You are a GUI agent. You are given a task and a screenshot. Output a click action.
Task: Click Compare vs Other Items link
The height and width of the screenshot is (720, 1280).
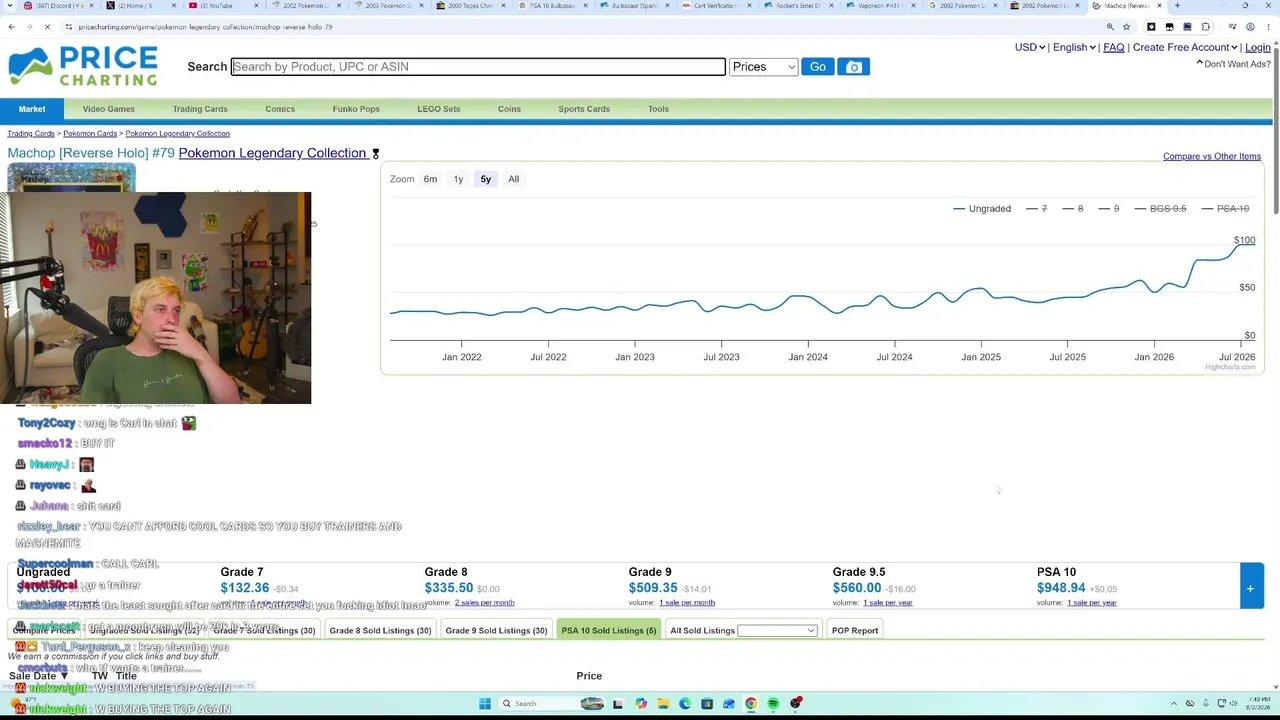[x=1212, y=156]
